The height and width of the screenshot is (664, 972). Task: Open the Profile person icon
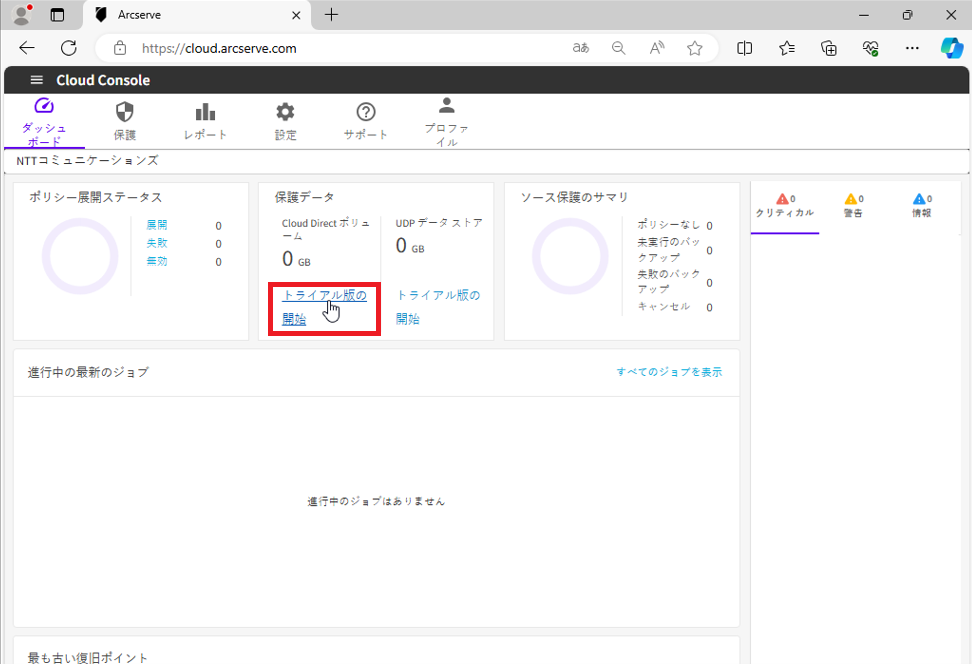point(446,106)
